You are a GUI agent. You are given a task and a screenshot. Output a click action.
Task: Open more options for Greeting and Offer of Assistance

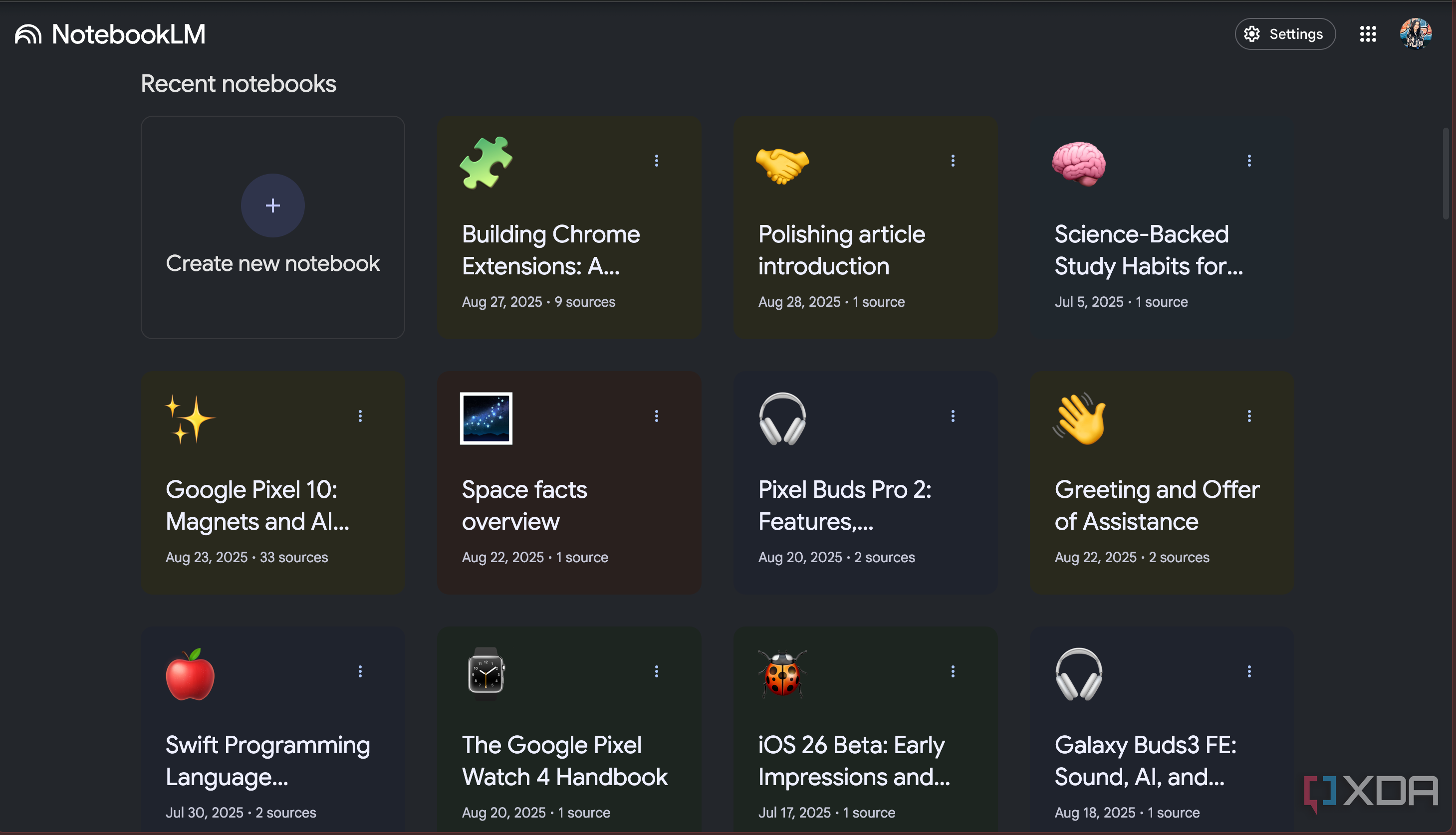(1249, 416)
